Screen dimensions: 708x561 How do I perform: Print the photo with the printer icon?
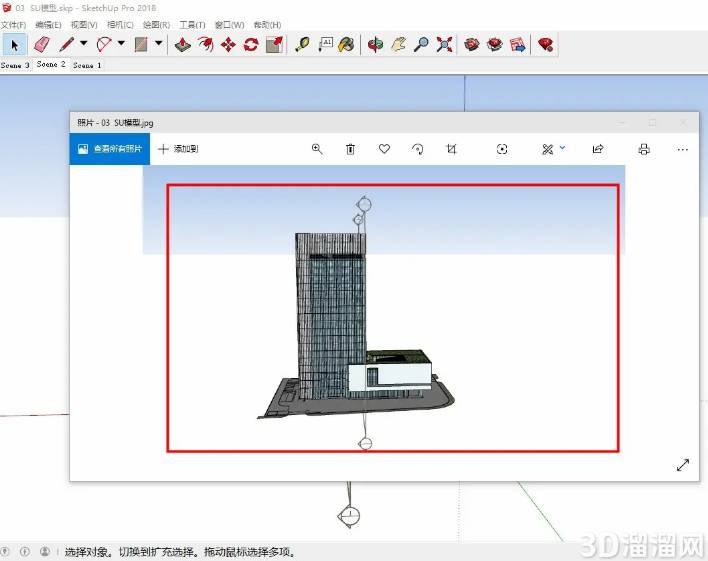point(644,149)
